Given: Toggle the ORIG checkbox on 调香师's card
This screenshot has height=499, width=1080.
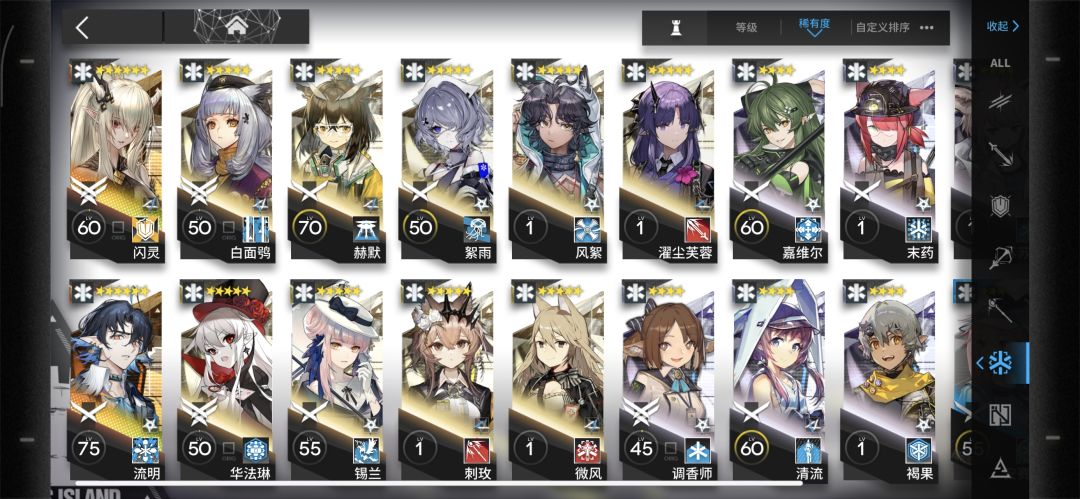Looking at the screenshot, I should click(x=671, y=449).
